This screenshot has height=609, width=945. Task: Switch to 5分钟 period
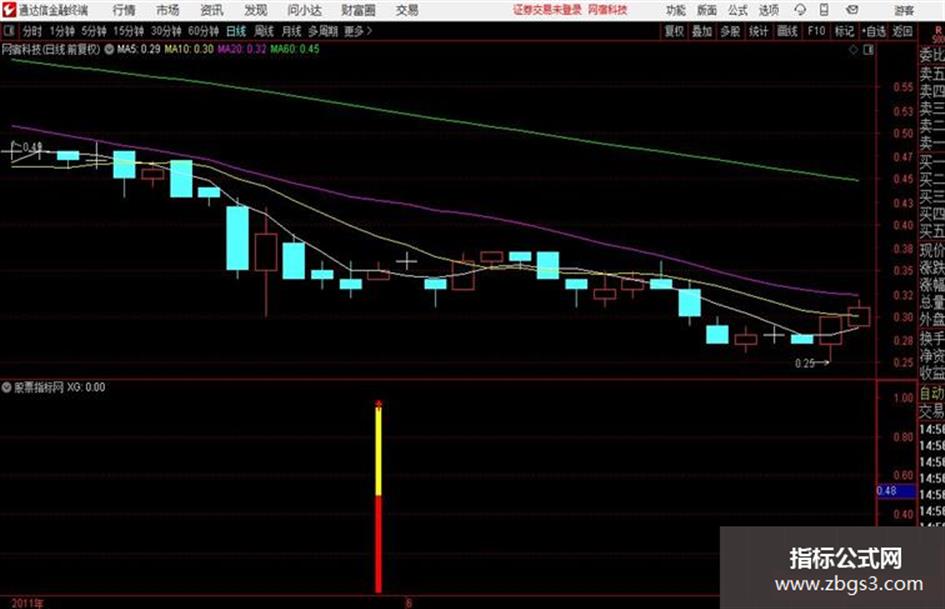[x=94, y=31]
